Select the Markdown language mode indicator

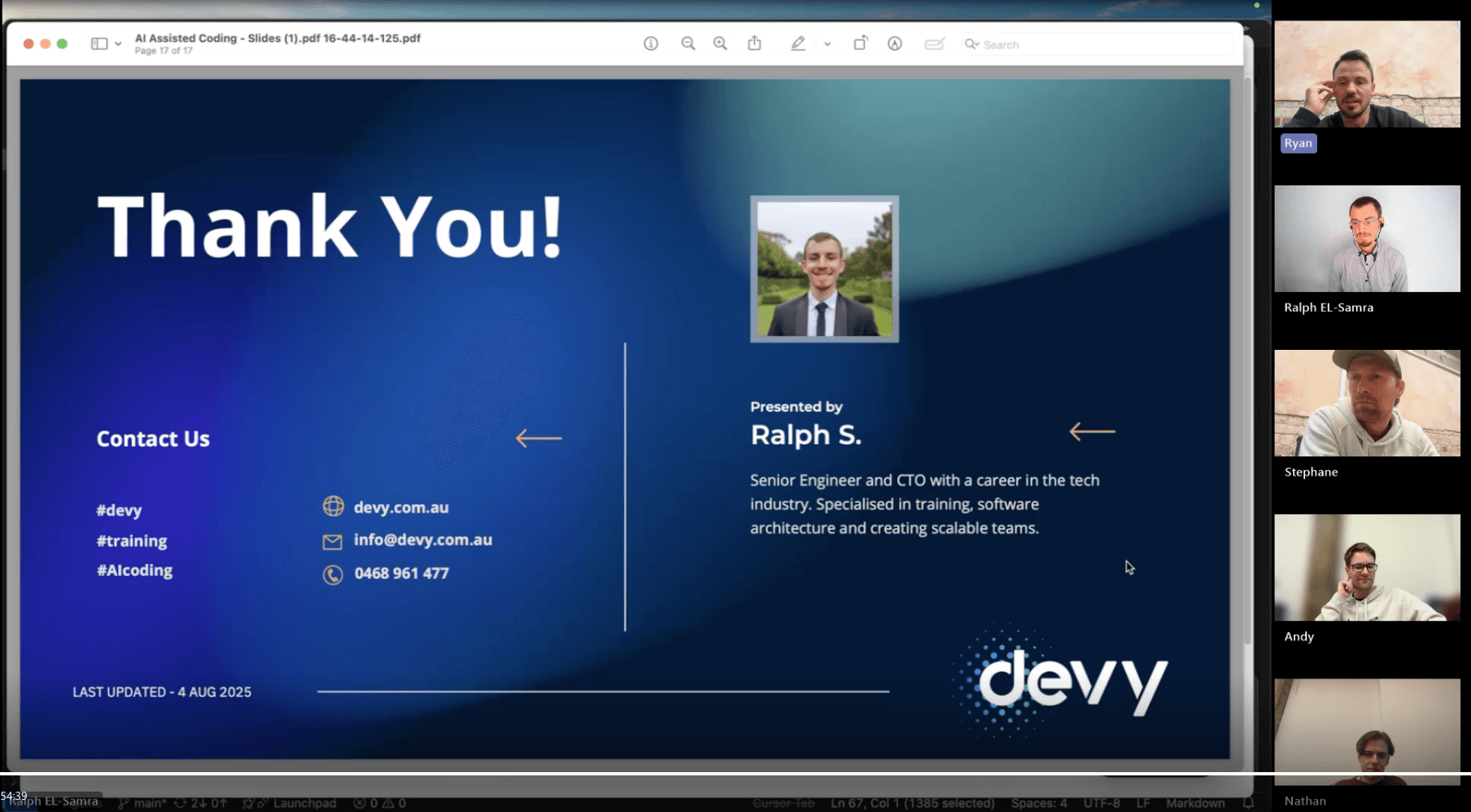coord(1195,803)
